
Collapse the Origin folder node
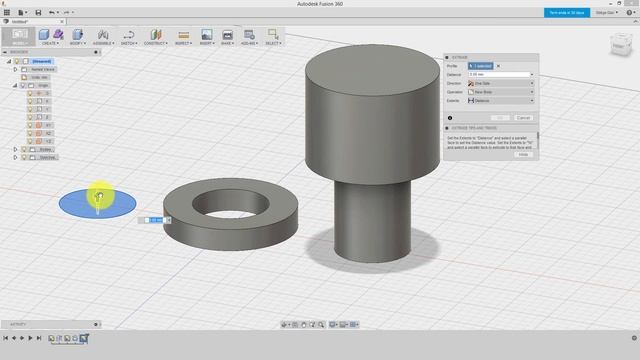(x=15, y=85)
